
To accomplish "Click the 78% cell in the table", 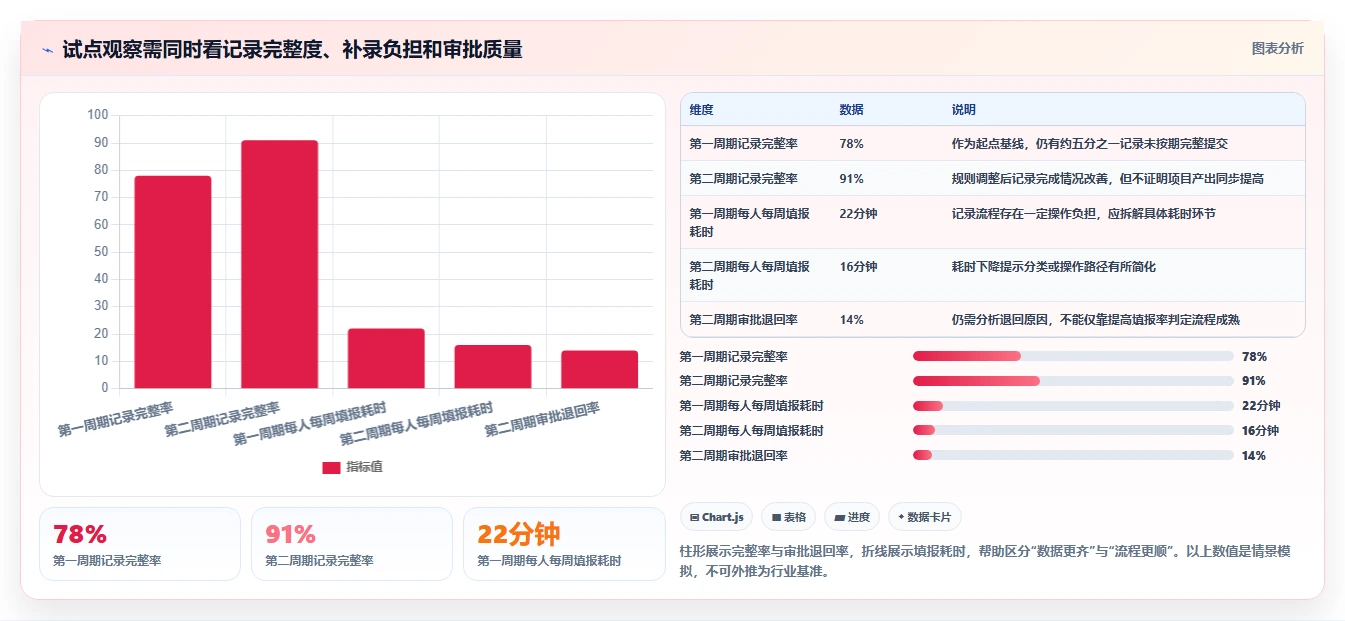I will click(x=851, y=143).
